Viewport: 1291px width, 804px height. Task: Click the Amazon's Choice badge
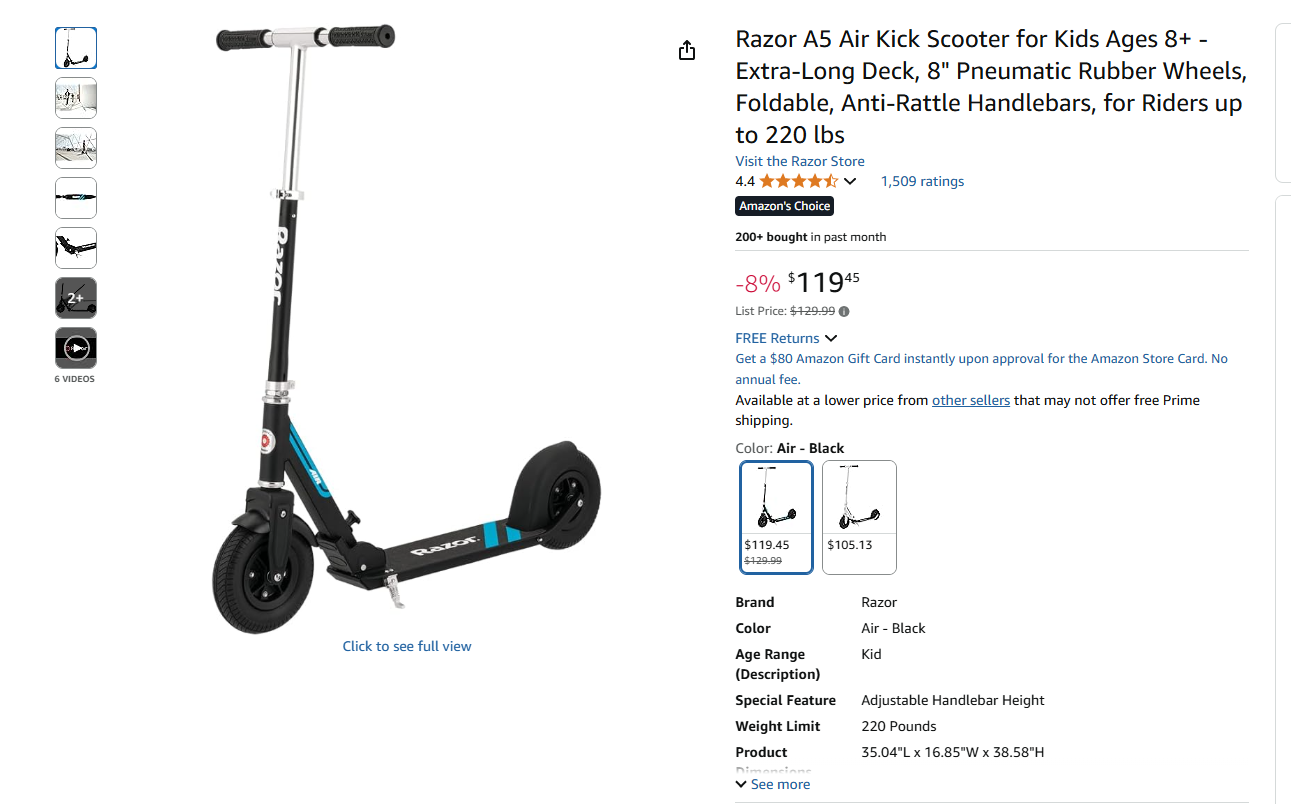[x=785, y=206]
